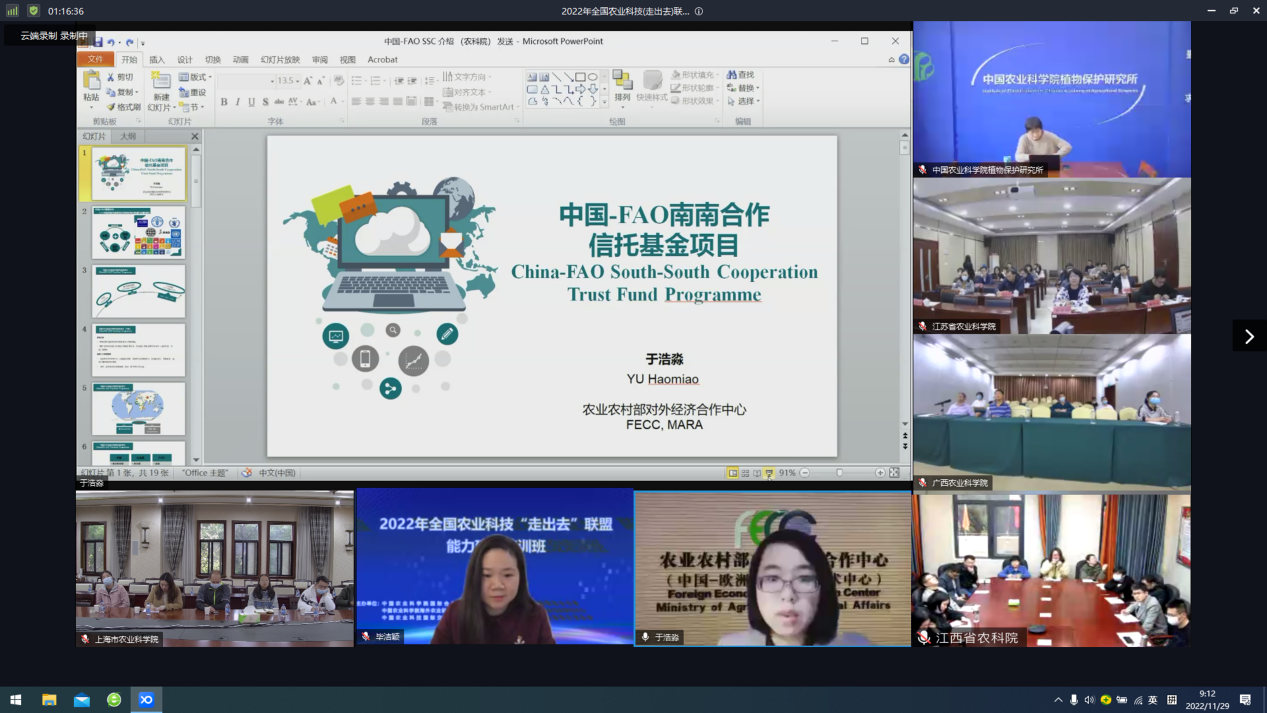This screenshot has height=713, width=1267.
Task: Click the meeting info icon beside the title
Action: 699,11
